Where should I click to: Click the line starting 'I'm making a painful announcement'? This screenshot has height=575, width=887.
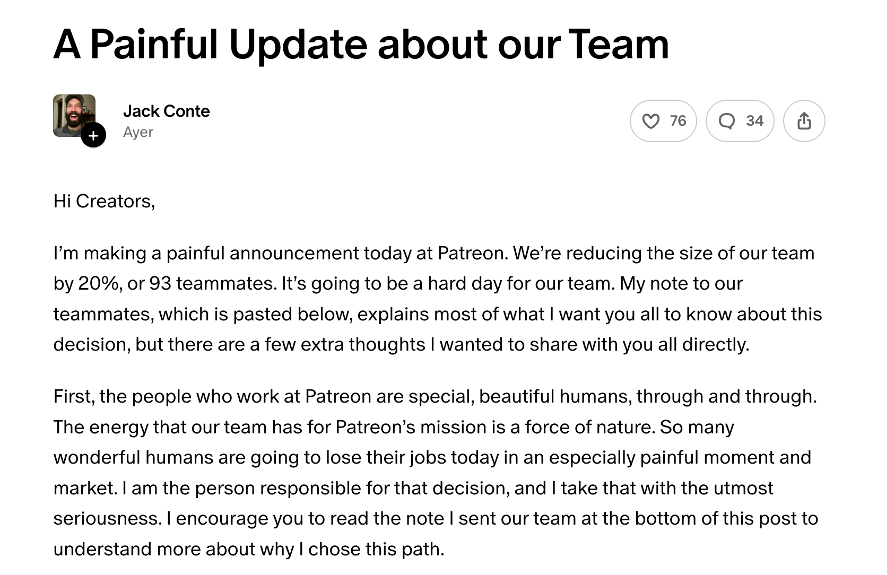point(434,253)
